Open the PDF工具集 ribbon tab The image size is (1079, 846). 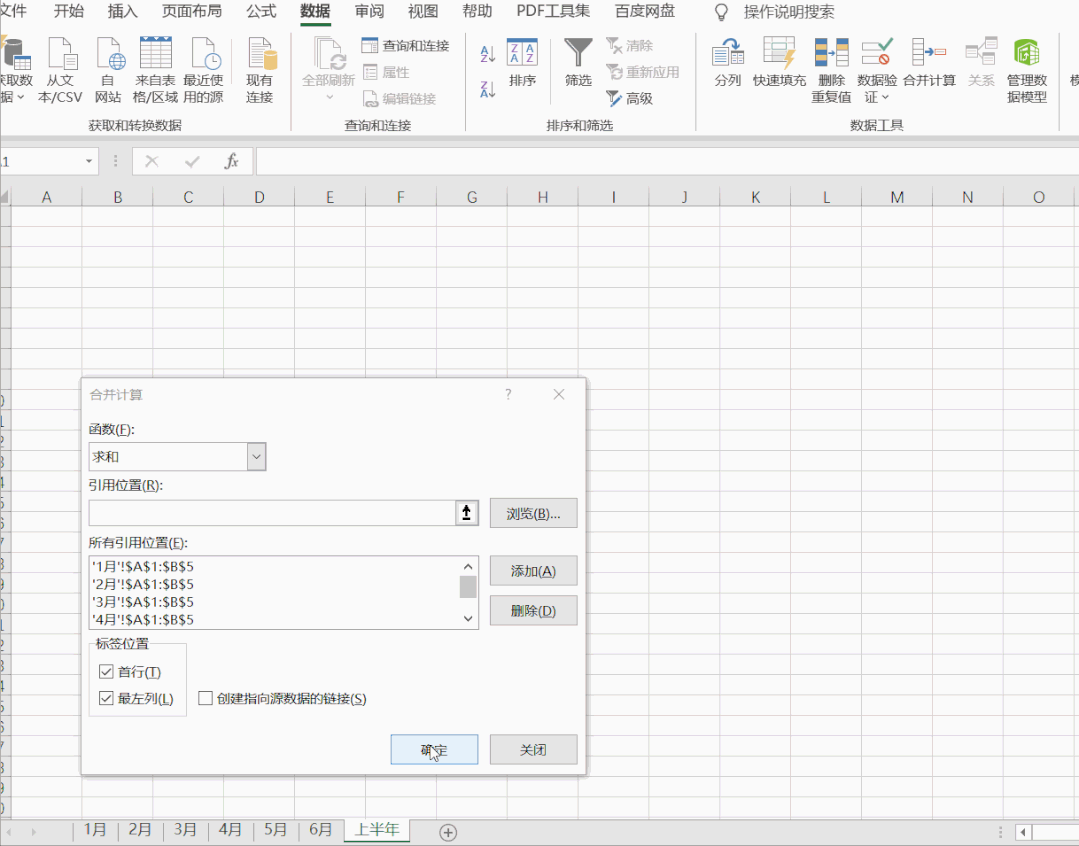553,11
